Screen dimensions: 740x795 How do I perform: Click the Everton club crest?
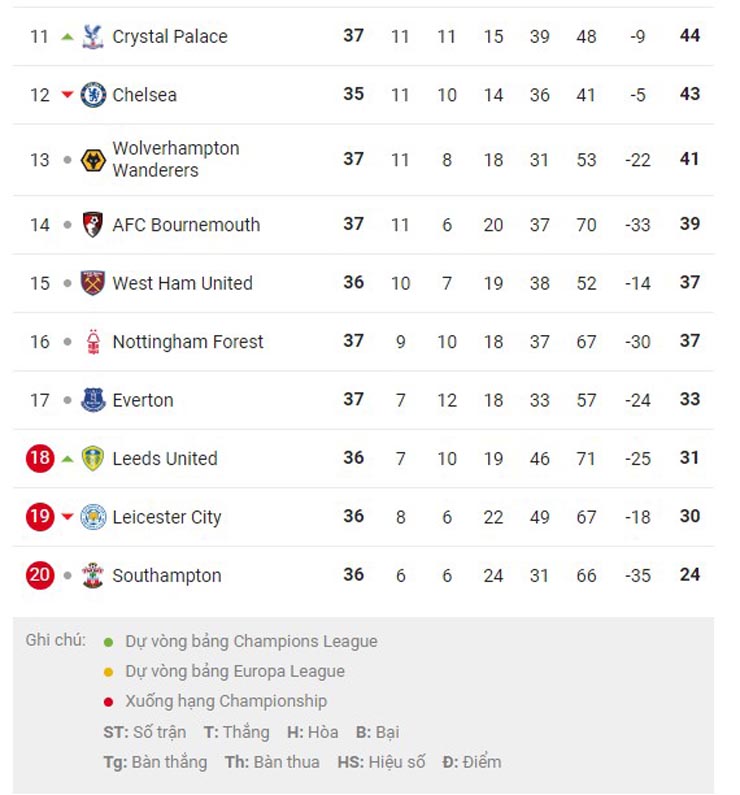[93, 400]
